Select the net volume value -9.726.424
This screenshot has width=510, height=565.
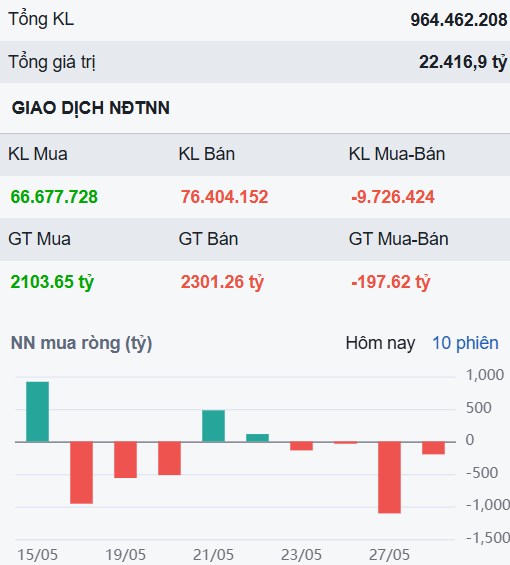coord(393,197)
